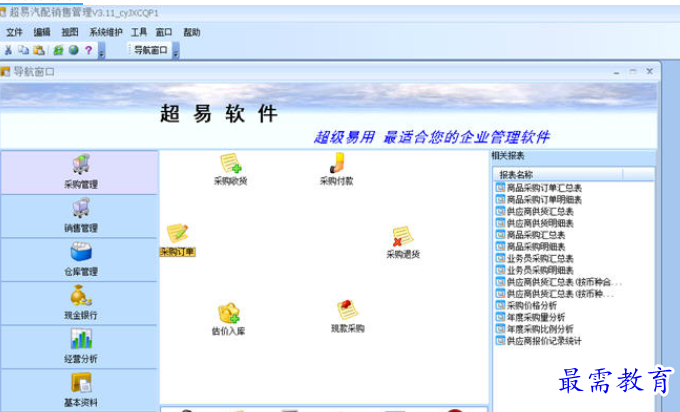The width and height of the screenshot is (680, 412).
Task: Open the 商品采购订单明细表 report
Action: (539, 199)
